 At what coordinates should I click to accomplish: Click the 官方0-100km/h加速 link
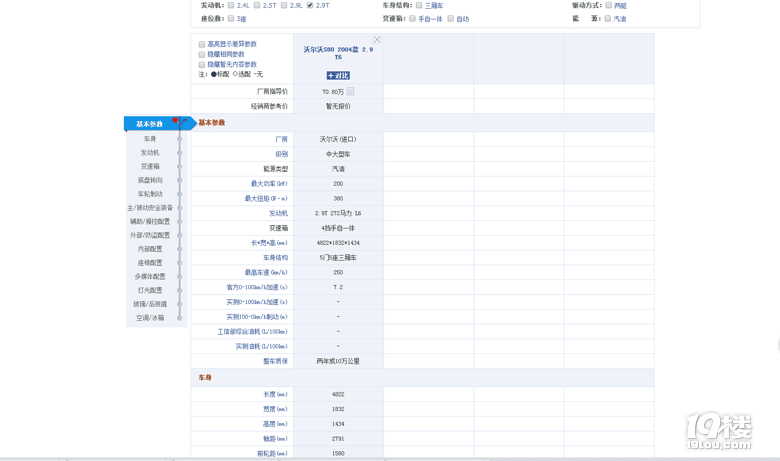click(x=257, y=287)
